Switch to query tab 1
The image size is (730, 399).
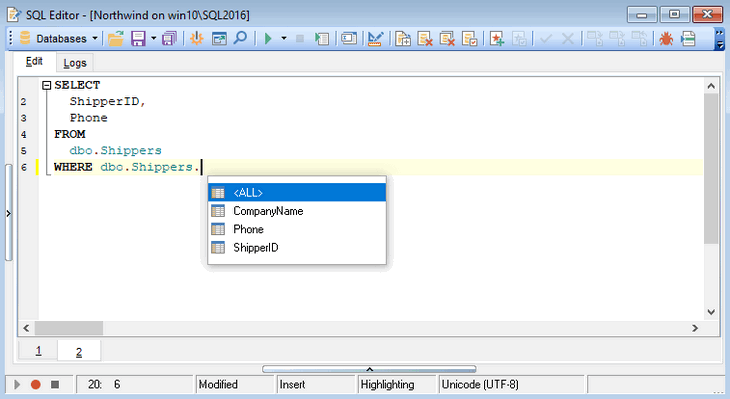click(38, 351)
